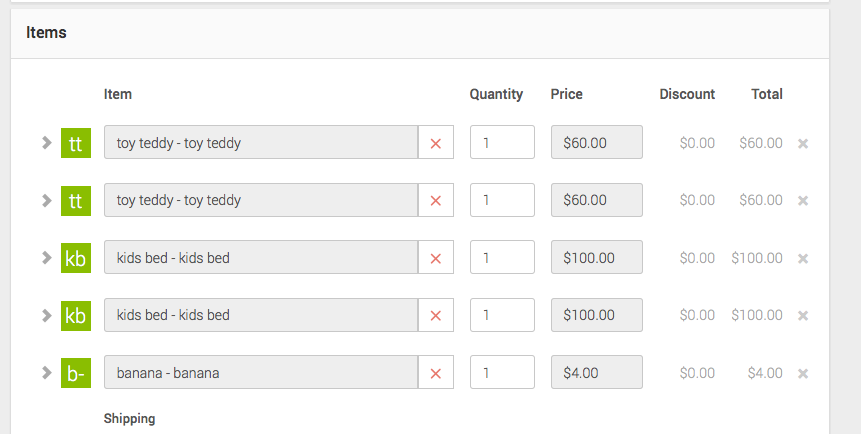Remove the banana row with gray X
The width and height of the screenshot is (861, 434).
(803, 373)
